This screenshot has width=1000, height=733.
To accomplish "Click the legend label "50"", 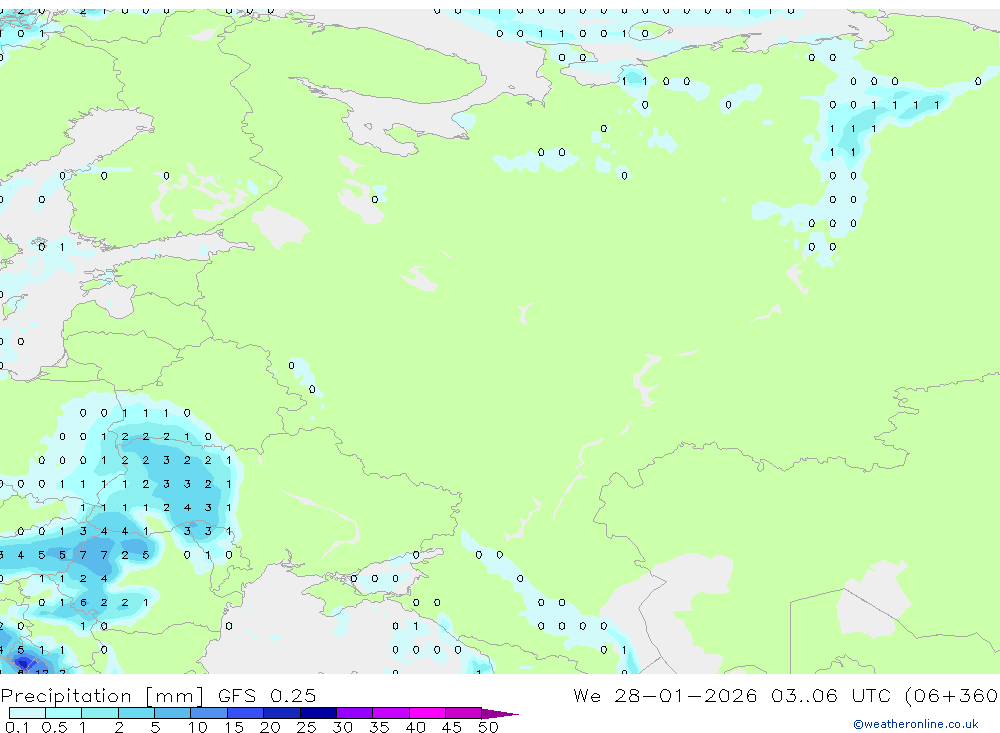I will (x=488, y=727).
